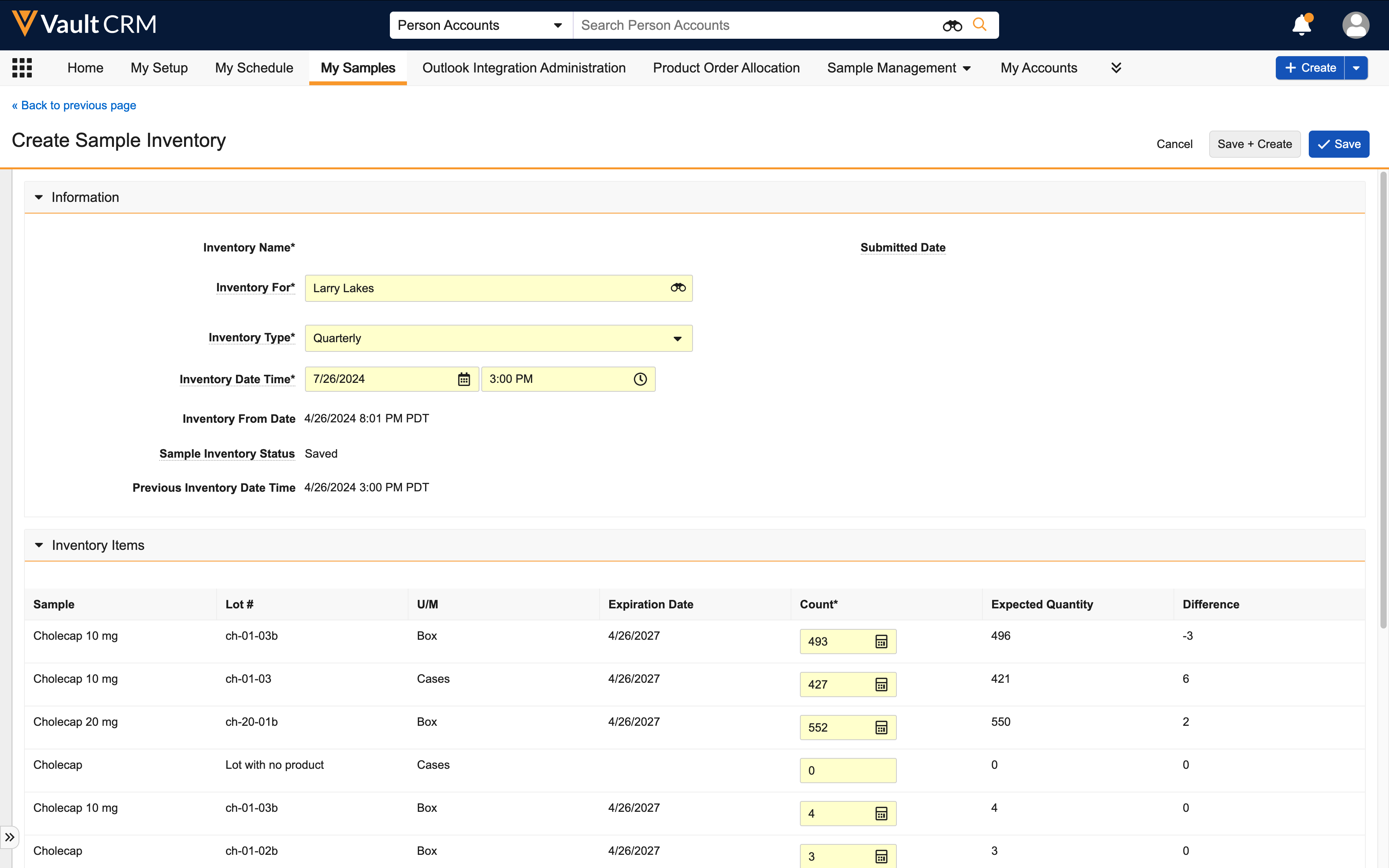Switch to the My Schedule tab
Viewport: 1389px width, 868px height.
pos(254,68)
